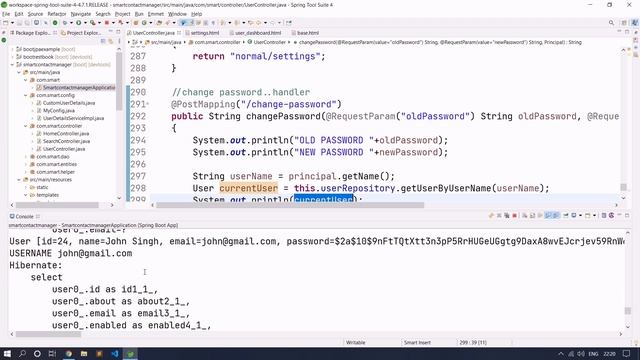Click the Open Perspective icon at top right
This screenshot has width=640, height=360.
[x=624, y=23]
